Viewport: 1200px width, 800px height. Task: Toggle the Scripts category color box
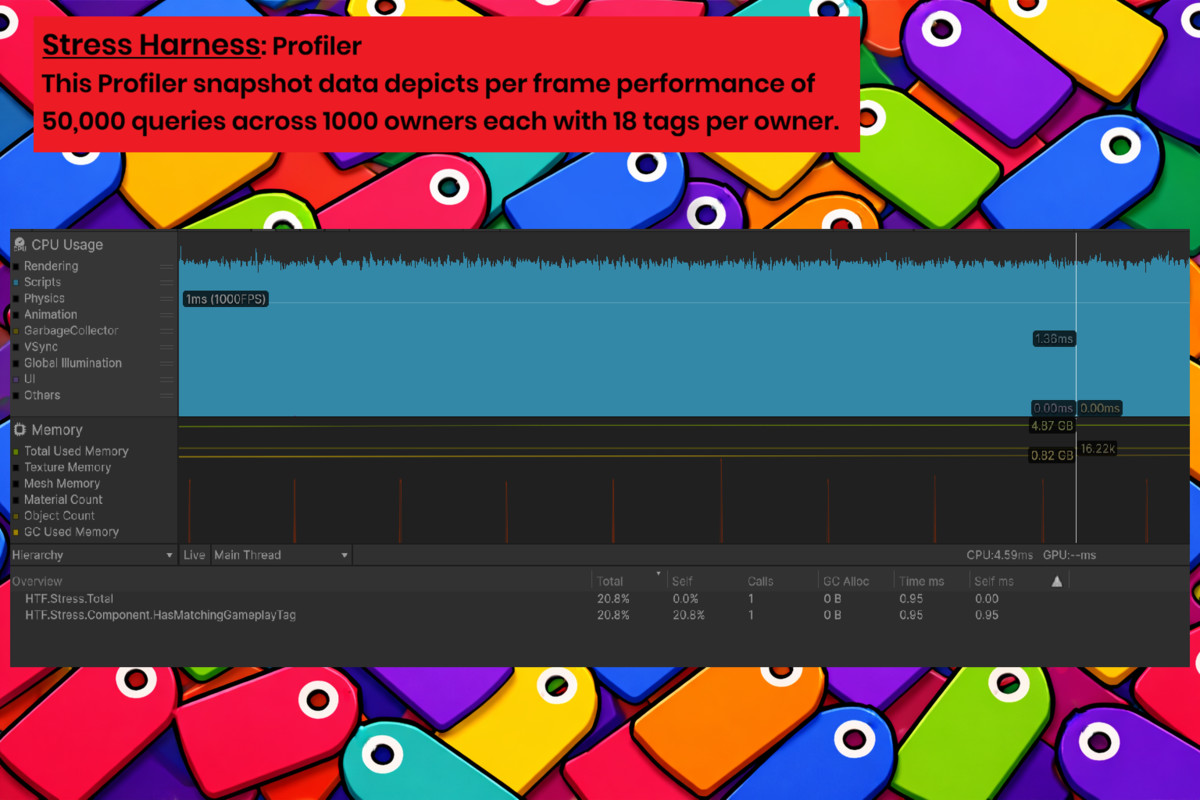click(16, 283)
